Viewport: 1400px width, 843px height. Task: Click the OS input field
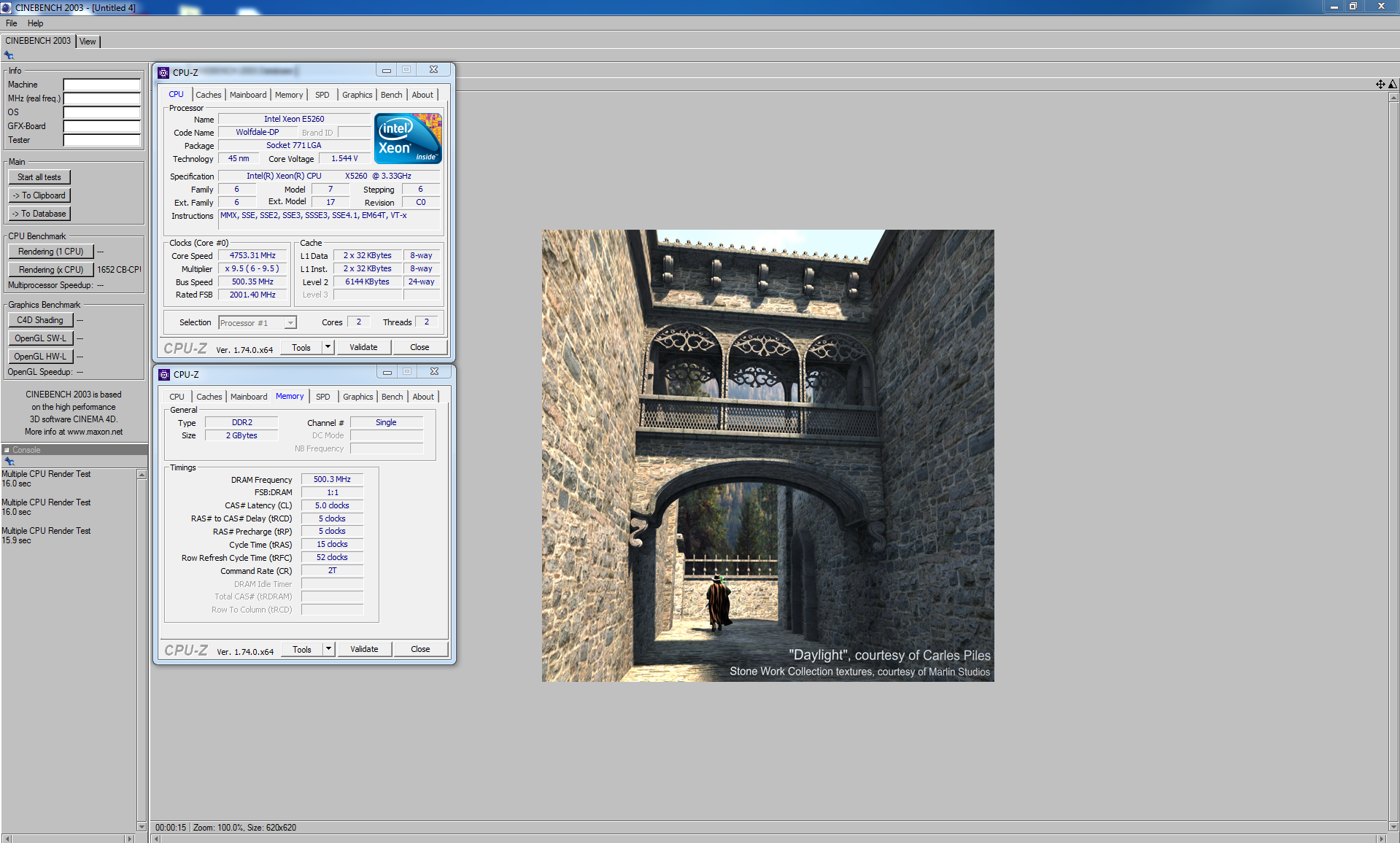[x=102, y=112]
